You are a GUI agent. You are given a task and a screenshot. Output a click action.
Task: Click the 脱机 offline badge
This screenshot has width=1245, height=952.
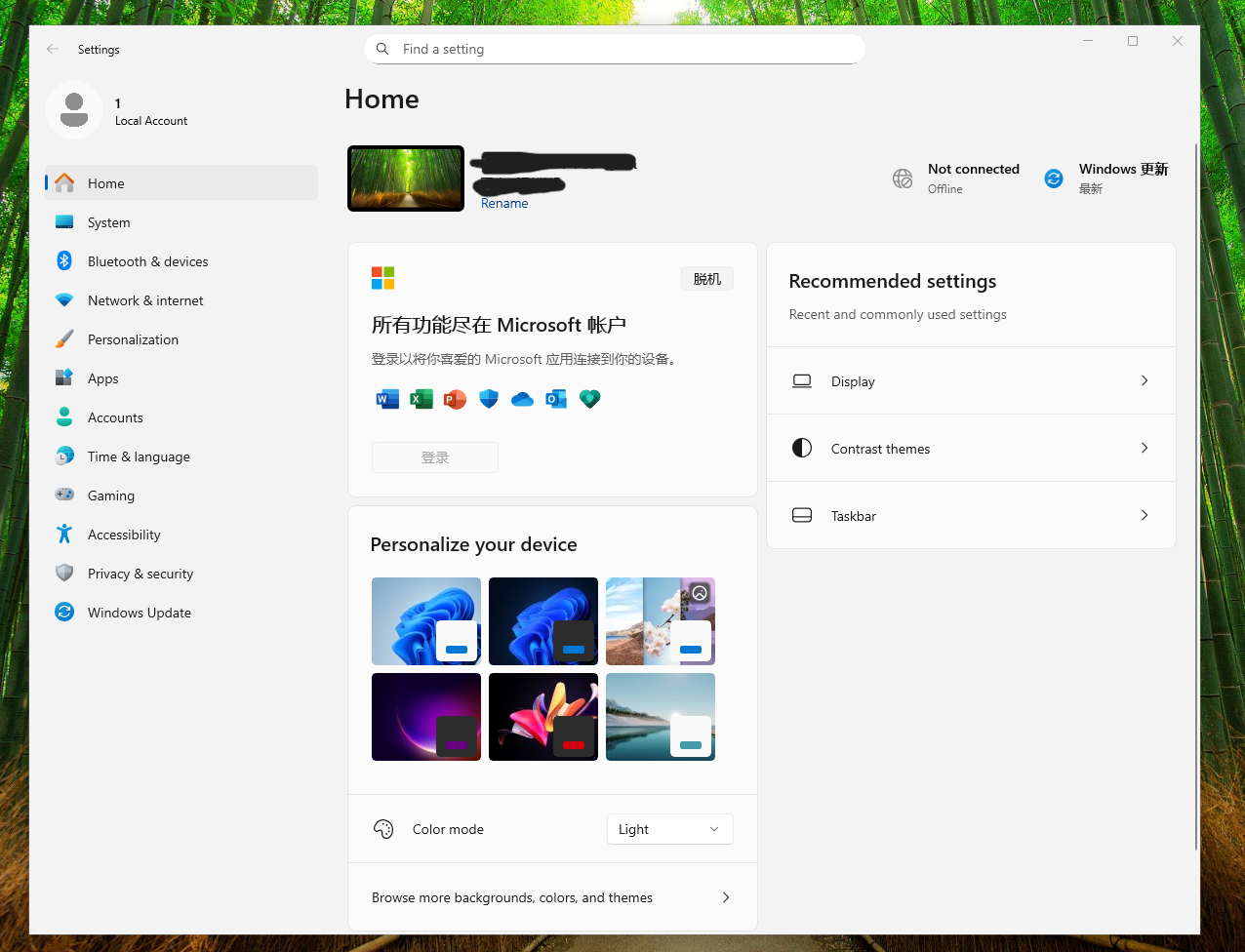[x=707, y=279]
